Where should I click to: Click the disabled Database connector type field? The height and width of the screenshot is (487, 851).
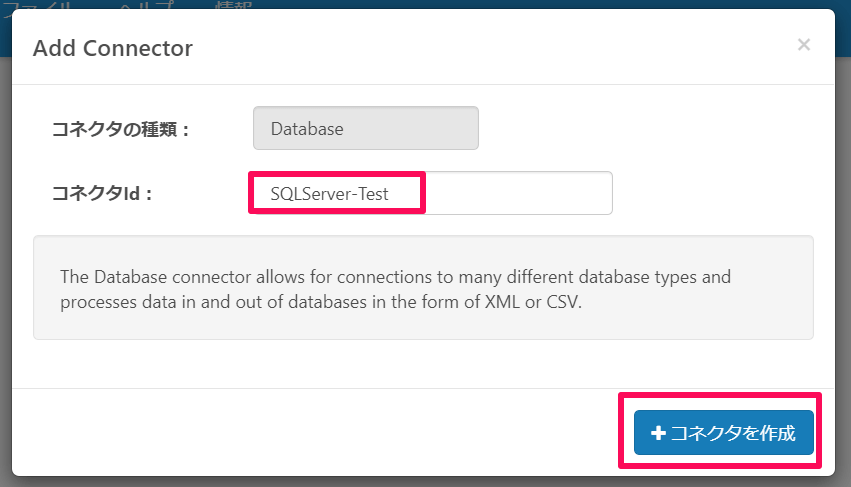point(366,129)
